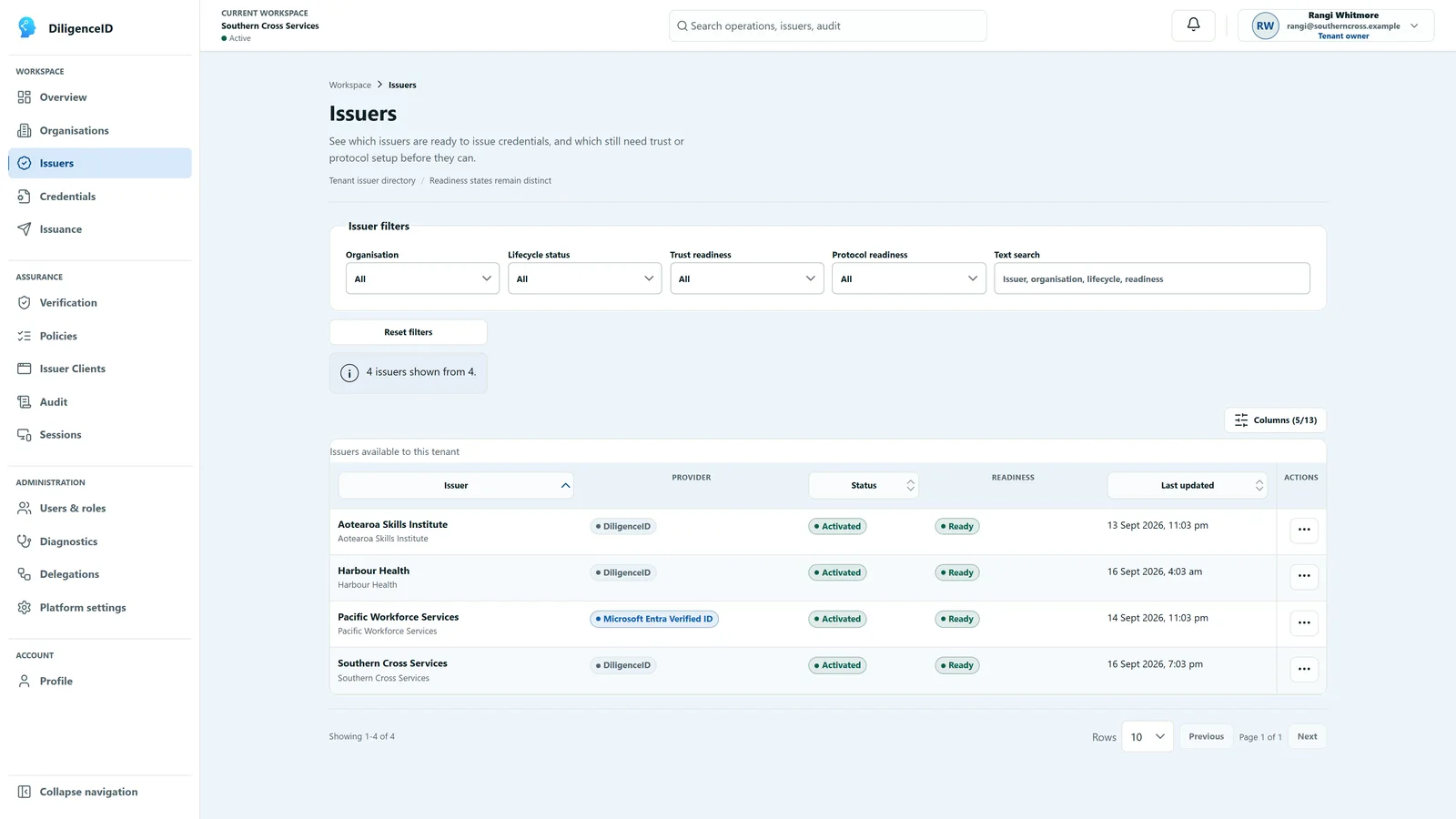The image size is (1456, 819).
Task: Click the Reset filters button
Action: click(x=408, y=332)
